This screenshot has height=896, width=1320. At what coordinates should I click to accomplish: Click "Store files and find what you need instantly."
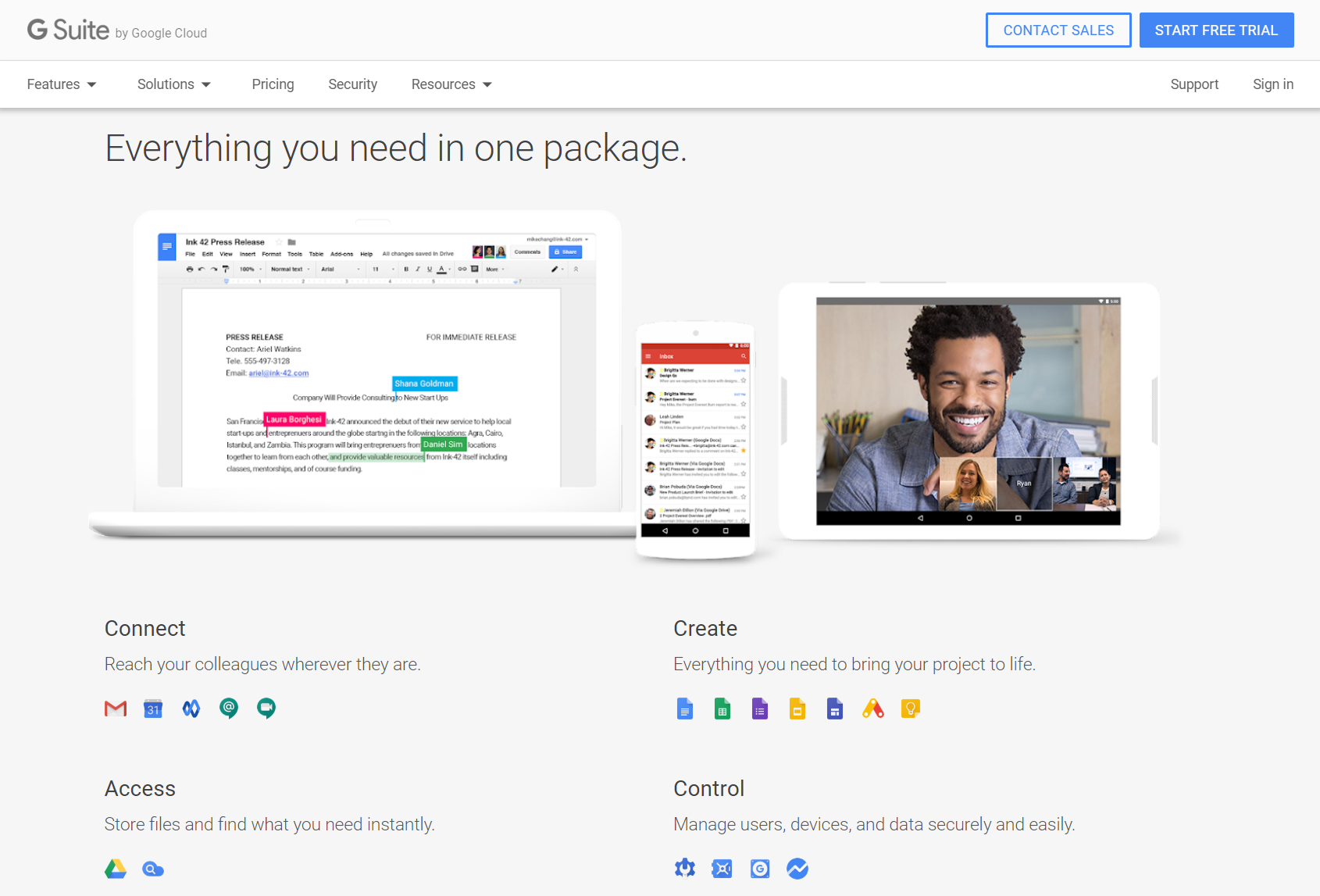269,824
